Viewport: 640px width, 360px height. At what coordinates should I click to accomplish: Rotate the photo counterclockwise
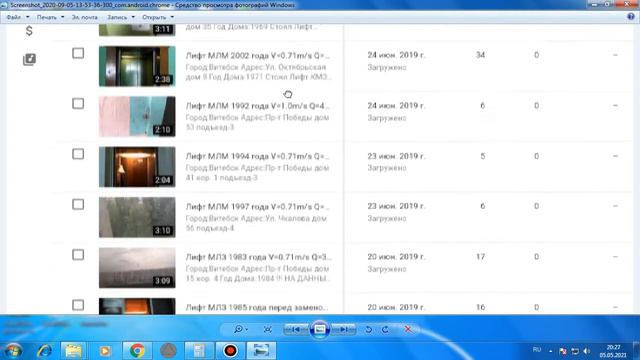click(369, 329)
